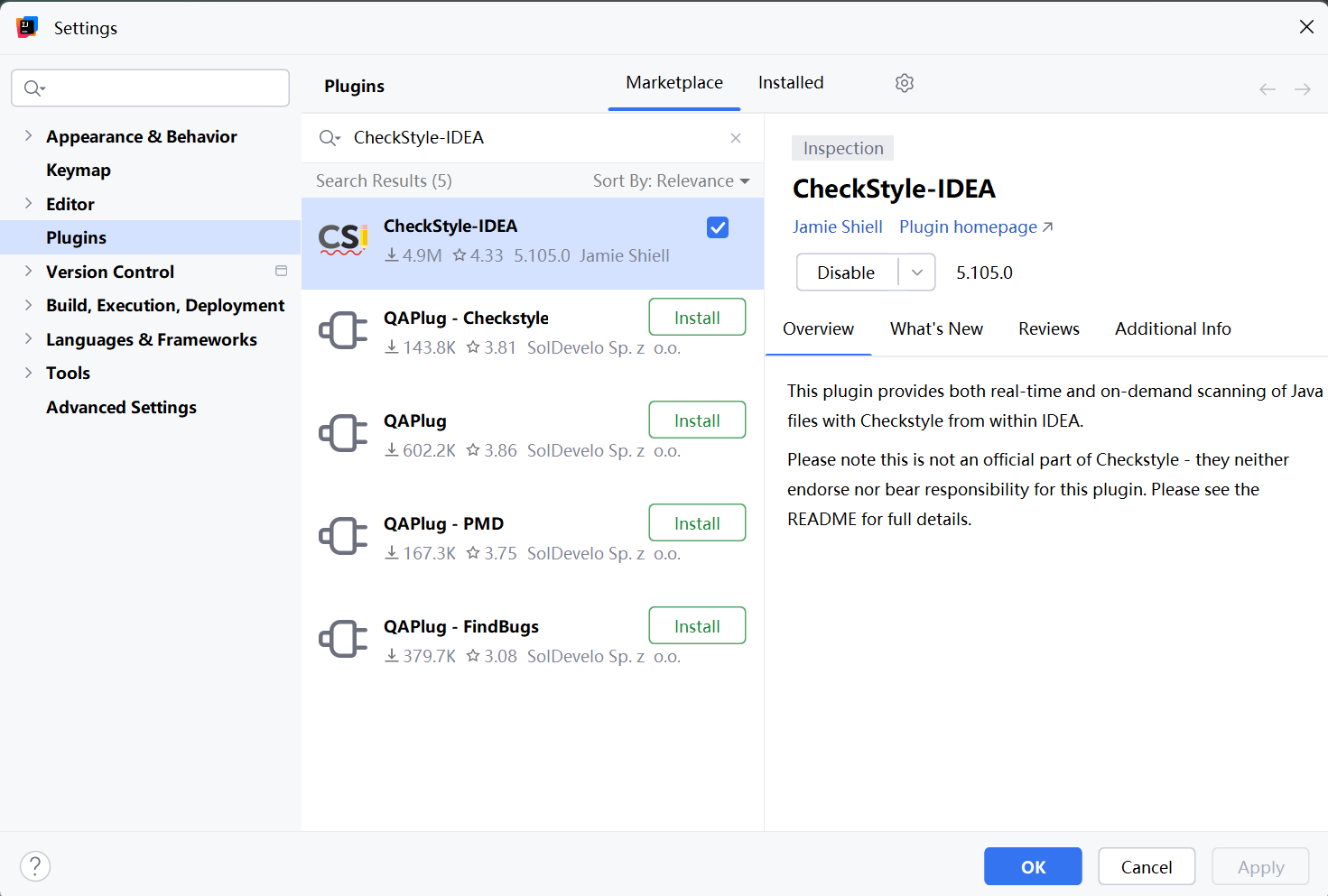
Task: Click the plugin search magnifier icon
Action: click(330, 138)
